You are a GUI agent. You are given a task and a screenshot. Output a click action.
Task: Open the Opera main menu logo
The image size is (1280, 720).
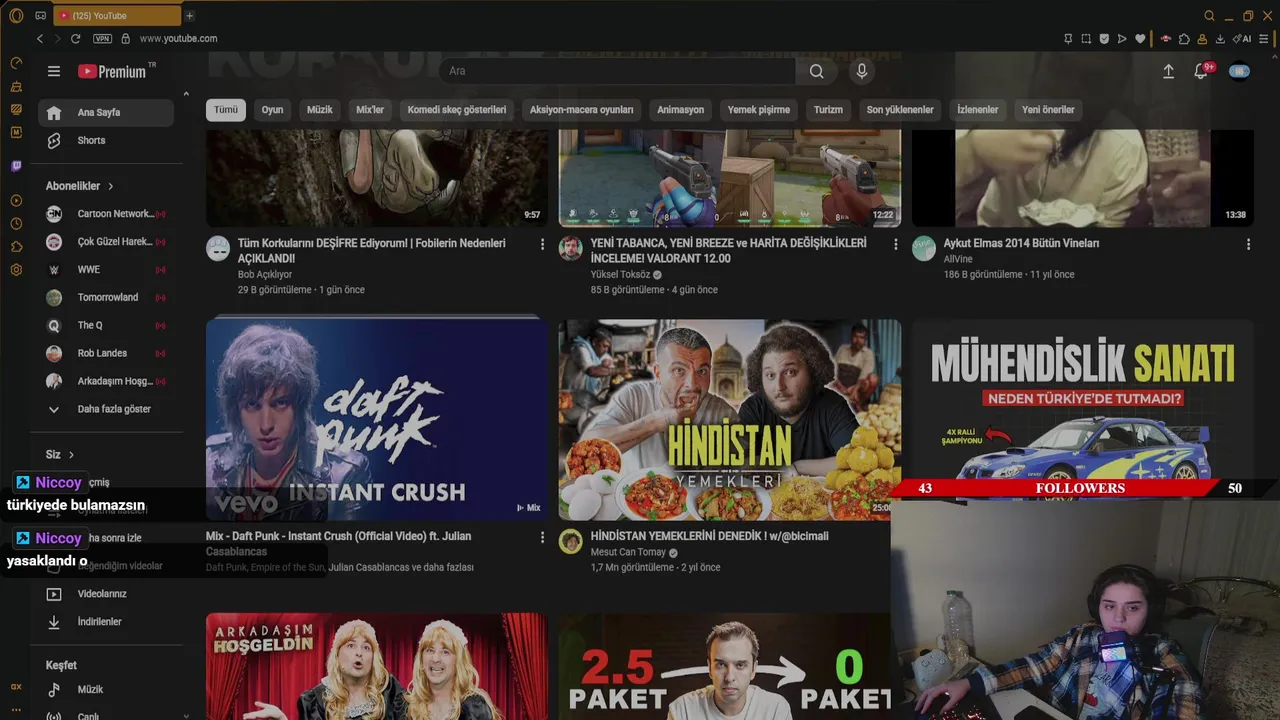(x=16, y=15)
